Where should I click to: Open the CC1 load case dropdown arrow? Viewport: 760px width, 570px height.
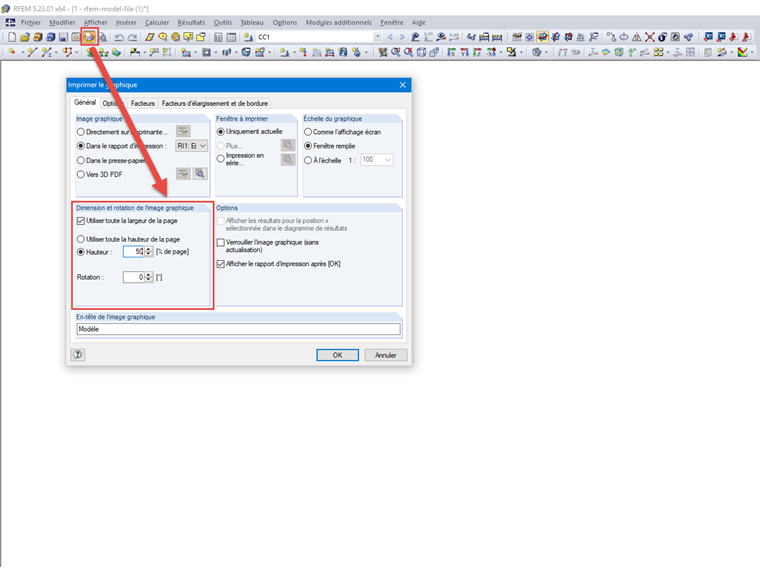click(378, 37)
